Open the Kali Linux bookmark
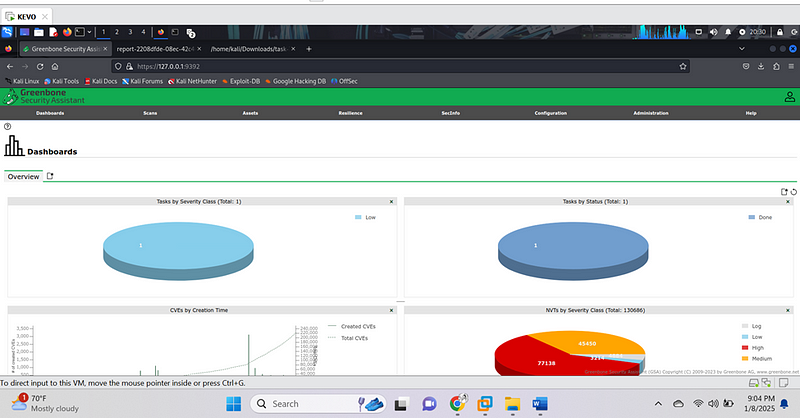The height and width of the screenshot is (418, 800). point(22,81)
